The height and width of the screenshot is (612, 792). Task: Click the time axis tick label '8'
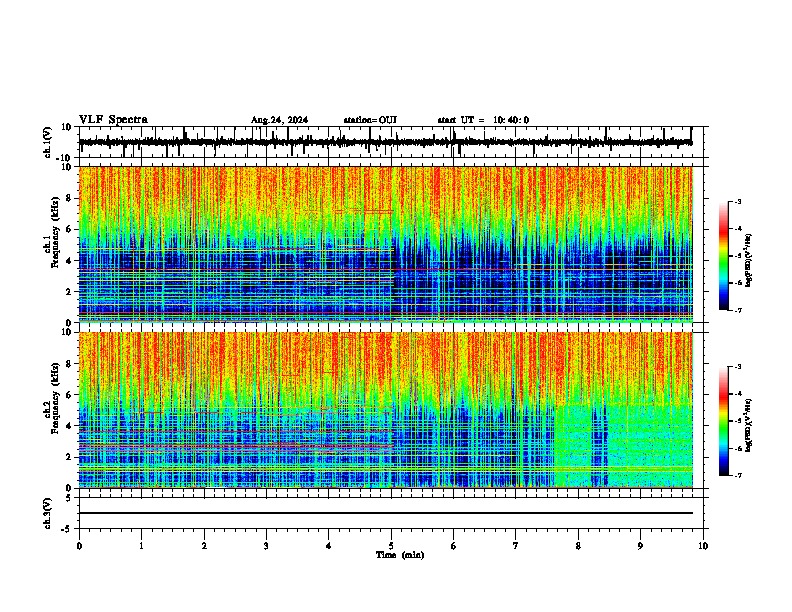pyautogui.click(x=578, y=546)
